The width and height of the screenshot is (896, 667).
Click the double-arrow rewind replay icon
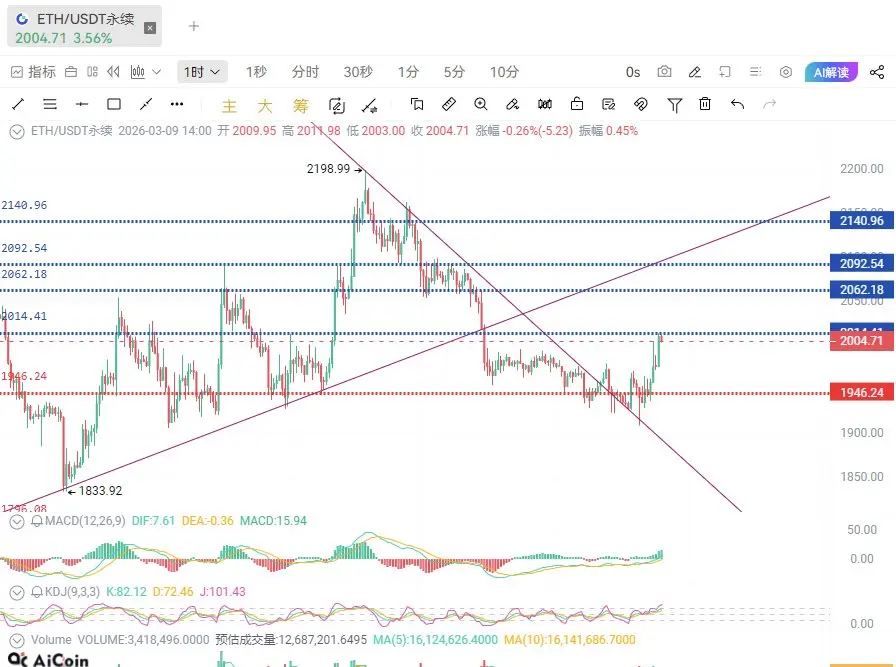tap(113, 72)
